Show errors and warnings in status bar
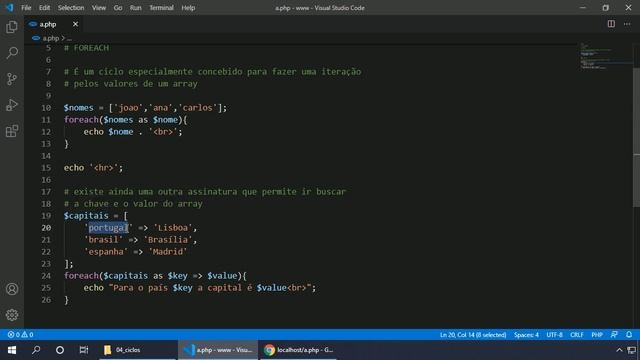 [x=20, y=335]
